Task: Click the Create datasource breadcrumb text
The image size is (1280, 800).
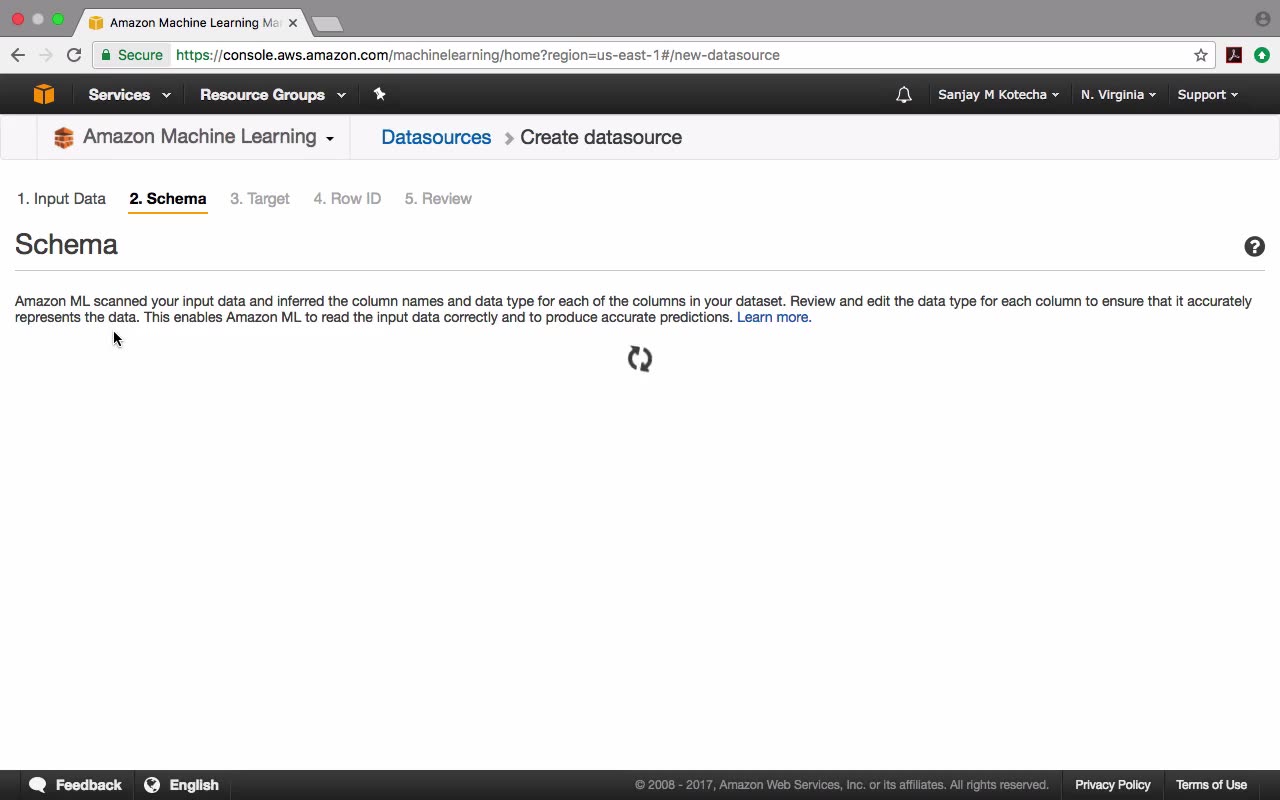Action: coord(601,138)
